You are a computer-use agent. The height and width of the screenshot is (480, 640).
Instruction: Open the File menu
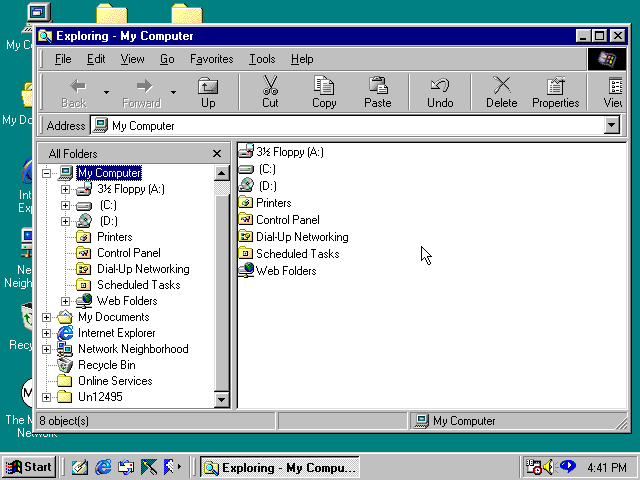(63, 59)
